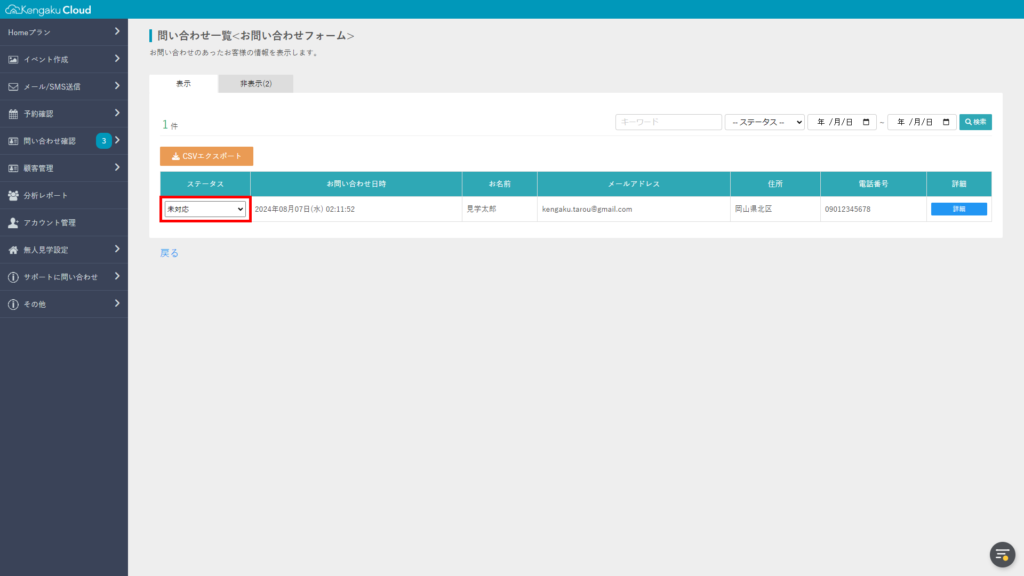The width and height of the screenshot is (1024, 576).
Task: Click the Kengaku Cloud logo
Action: 48,10
